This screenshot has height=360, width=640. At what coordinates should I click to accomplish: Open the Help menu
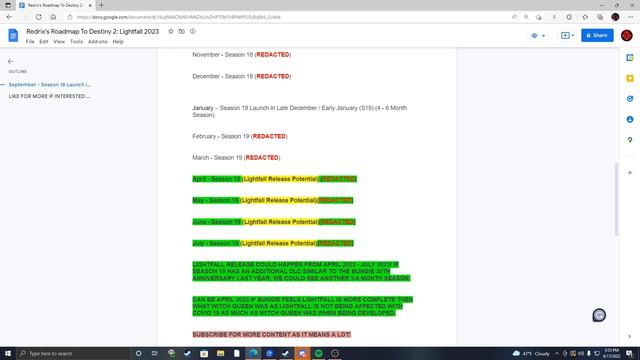coord(118,42)
